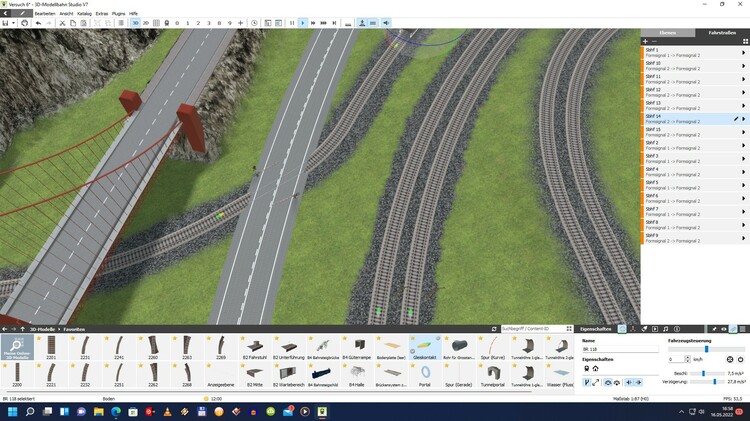
Task: Increase km/h speed with stepper
Action: (x=687, y=357)
